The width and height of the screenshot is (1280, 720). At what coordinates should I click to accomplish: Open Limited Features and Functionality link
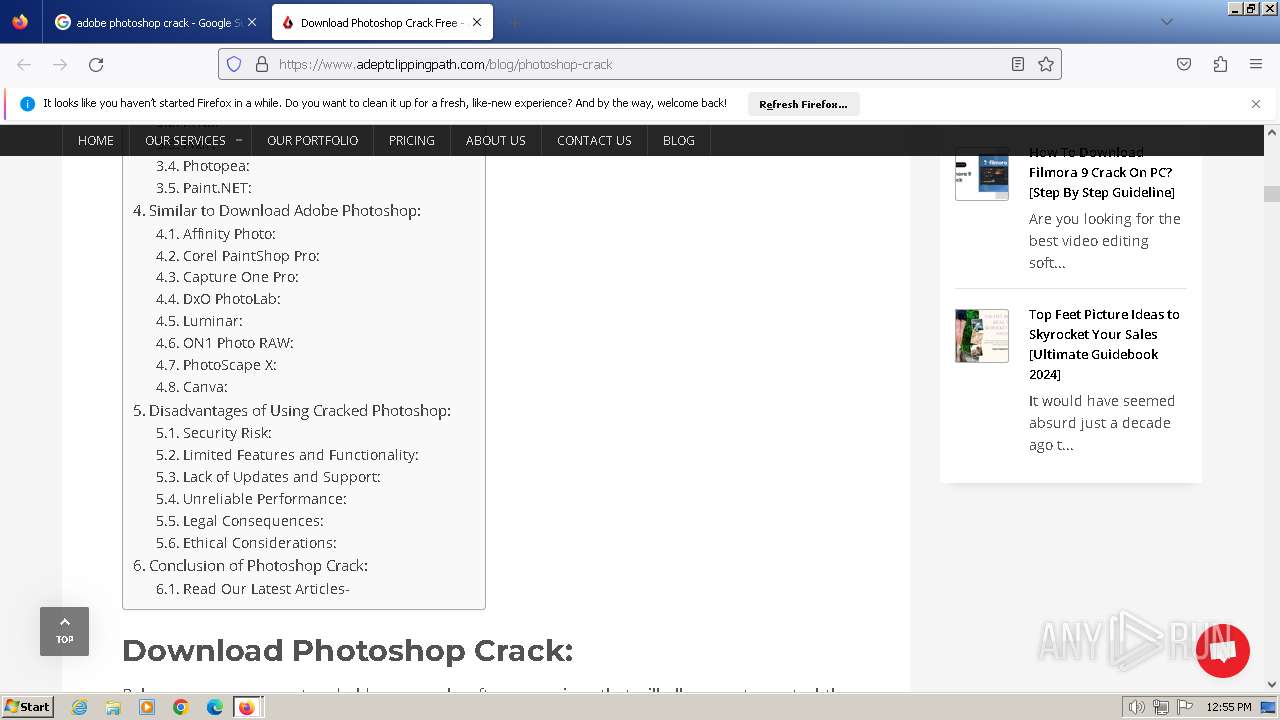(x=287, y=455)
